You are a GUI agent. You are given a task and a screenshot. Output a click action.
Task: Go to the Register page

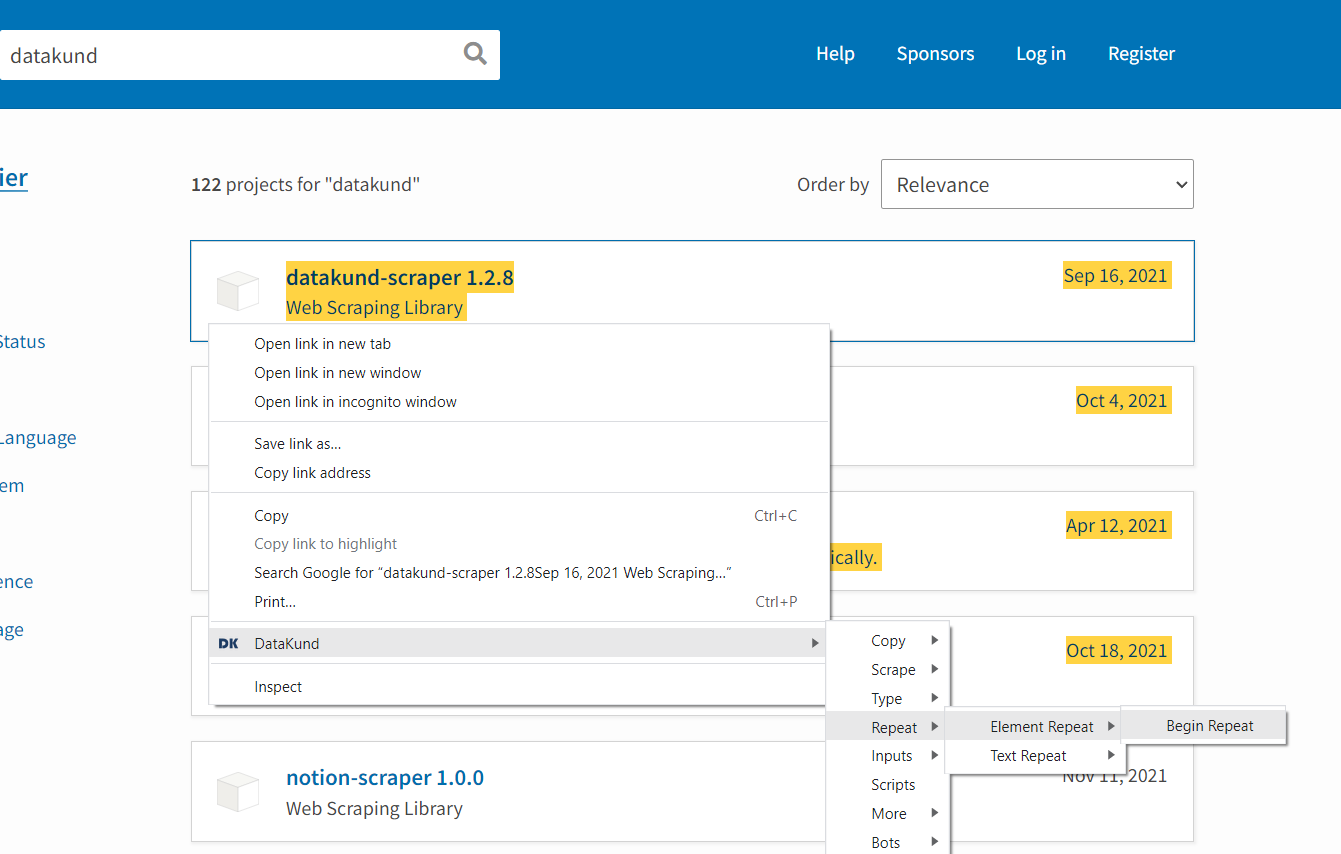[x=1141, y=54]
